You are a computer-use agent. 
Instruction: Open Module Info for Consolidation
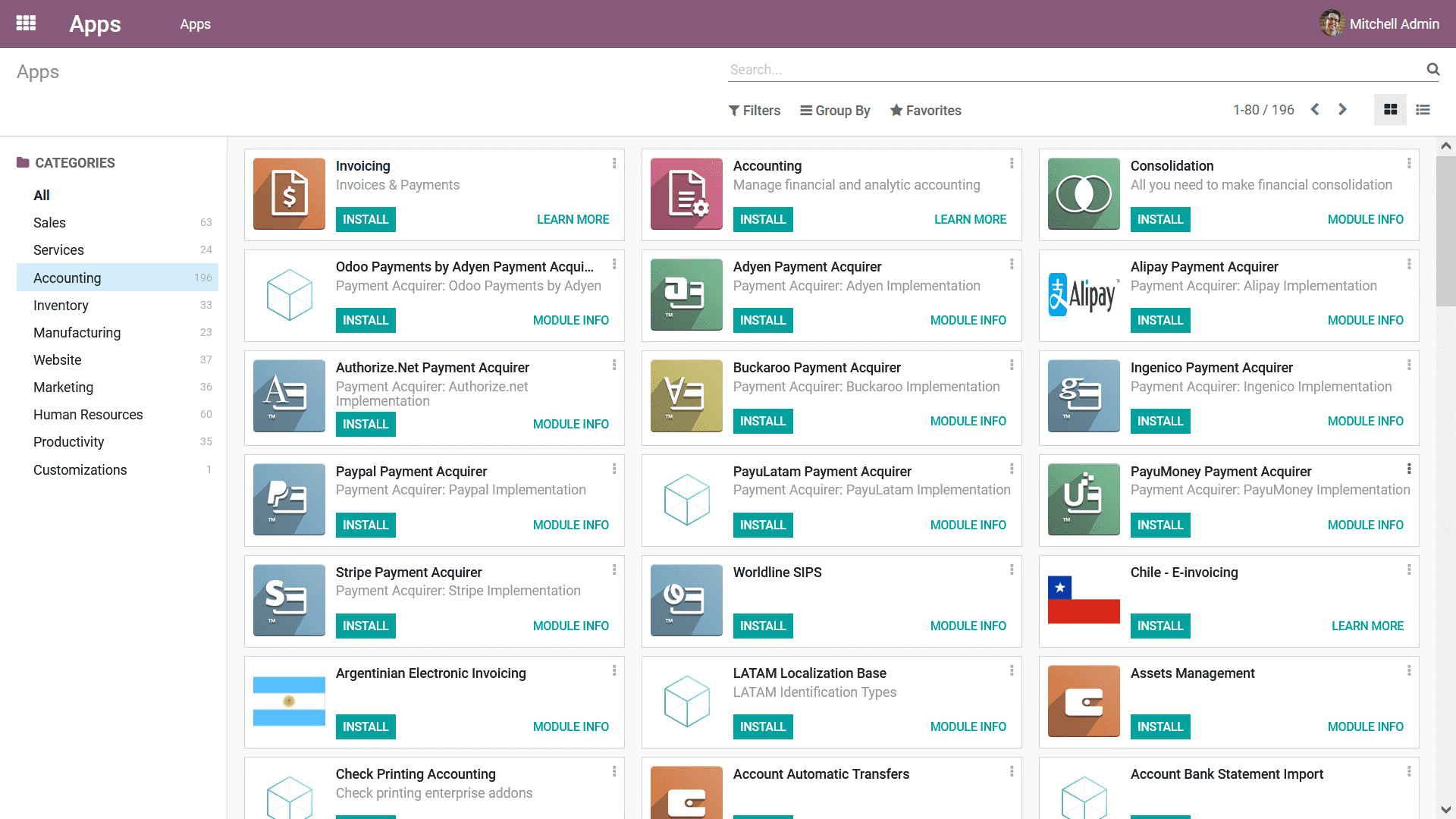click(x=1365, y=219)
